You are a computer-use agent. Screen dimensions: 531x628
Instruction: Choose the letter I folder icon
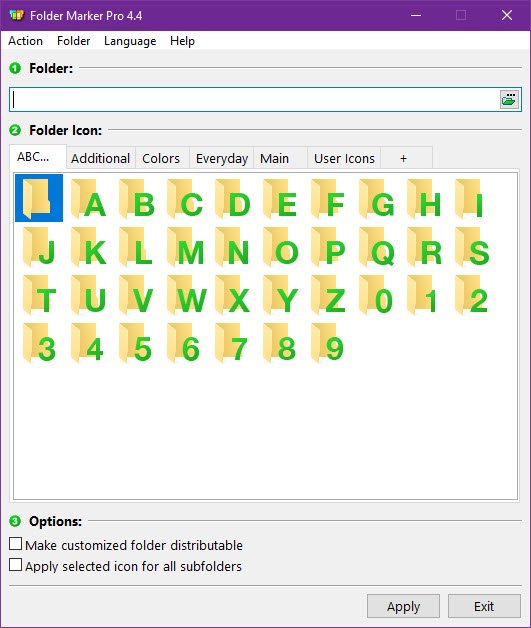(x=471, y=198)
